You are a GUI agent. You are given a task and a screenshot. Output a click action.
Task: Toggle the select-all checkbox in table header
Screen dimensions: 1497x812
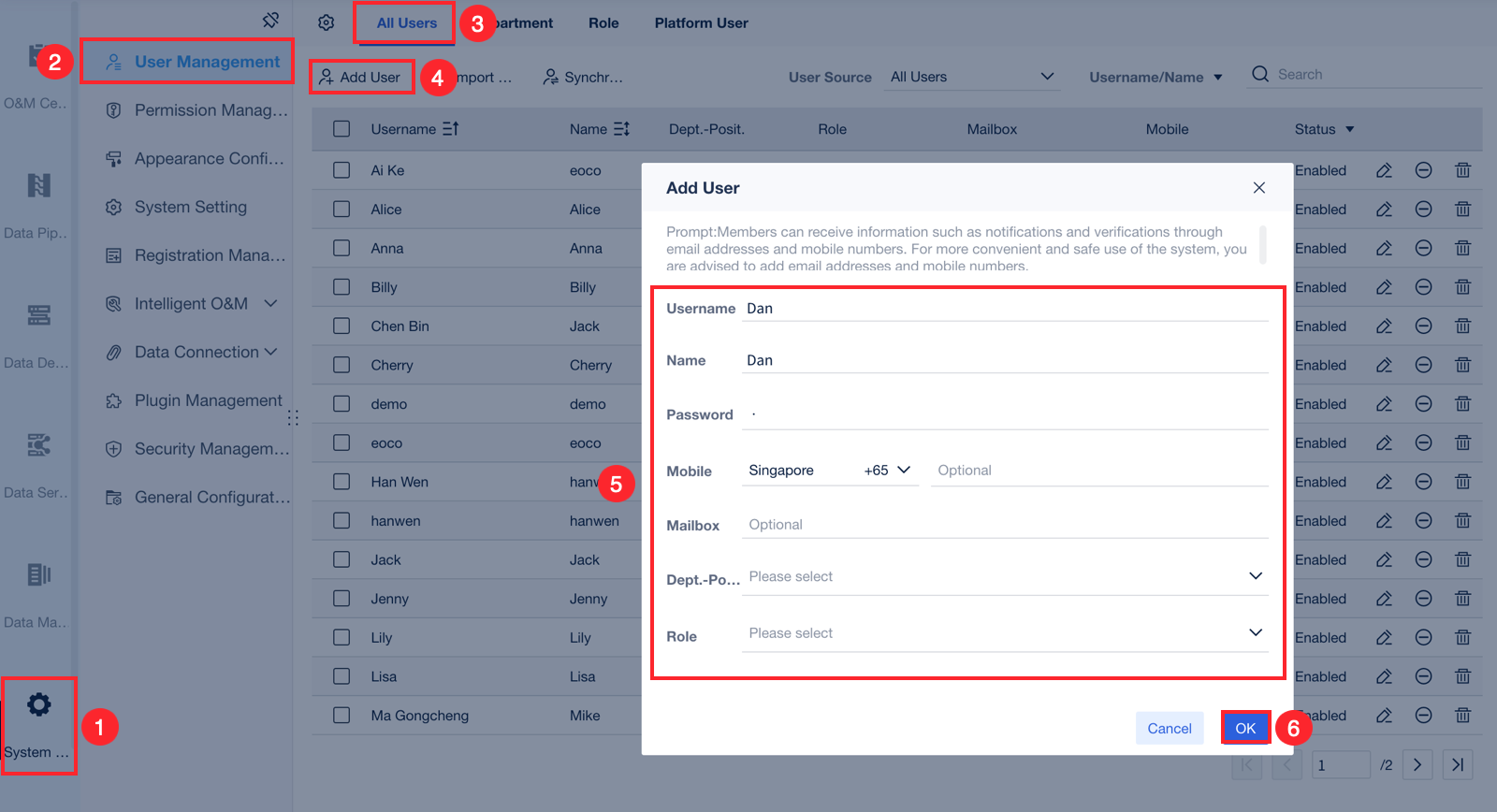click(342, 129)
